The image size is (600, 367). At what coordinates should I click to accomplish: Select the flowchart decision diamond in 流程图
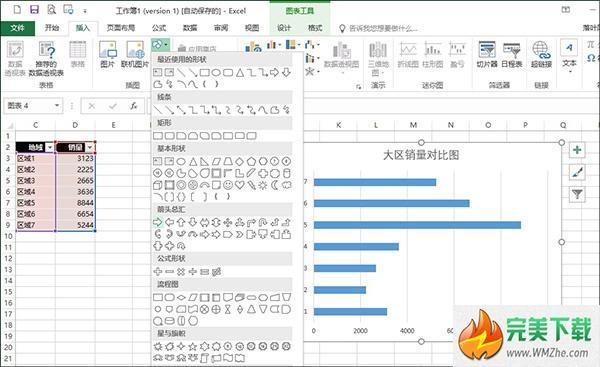click(181, 297)
